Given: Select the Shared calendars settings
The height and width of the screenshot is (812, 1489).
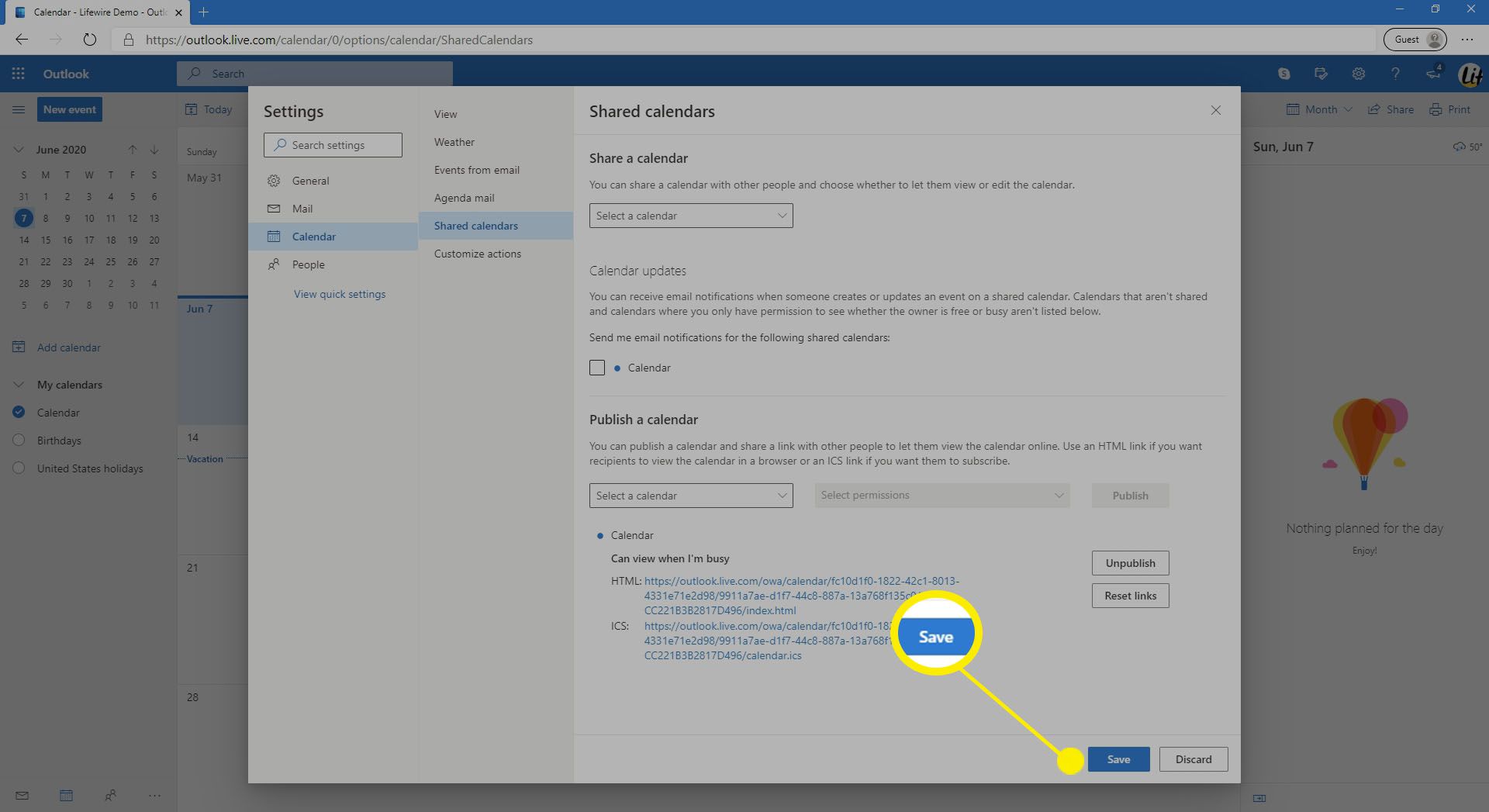Looking at the screenshot, I should click(496, 226).
